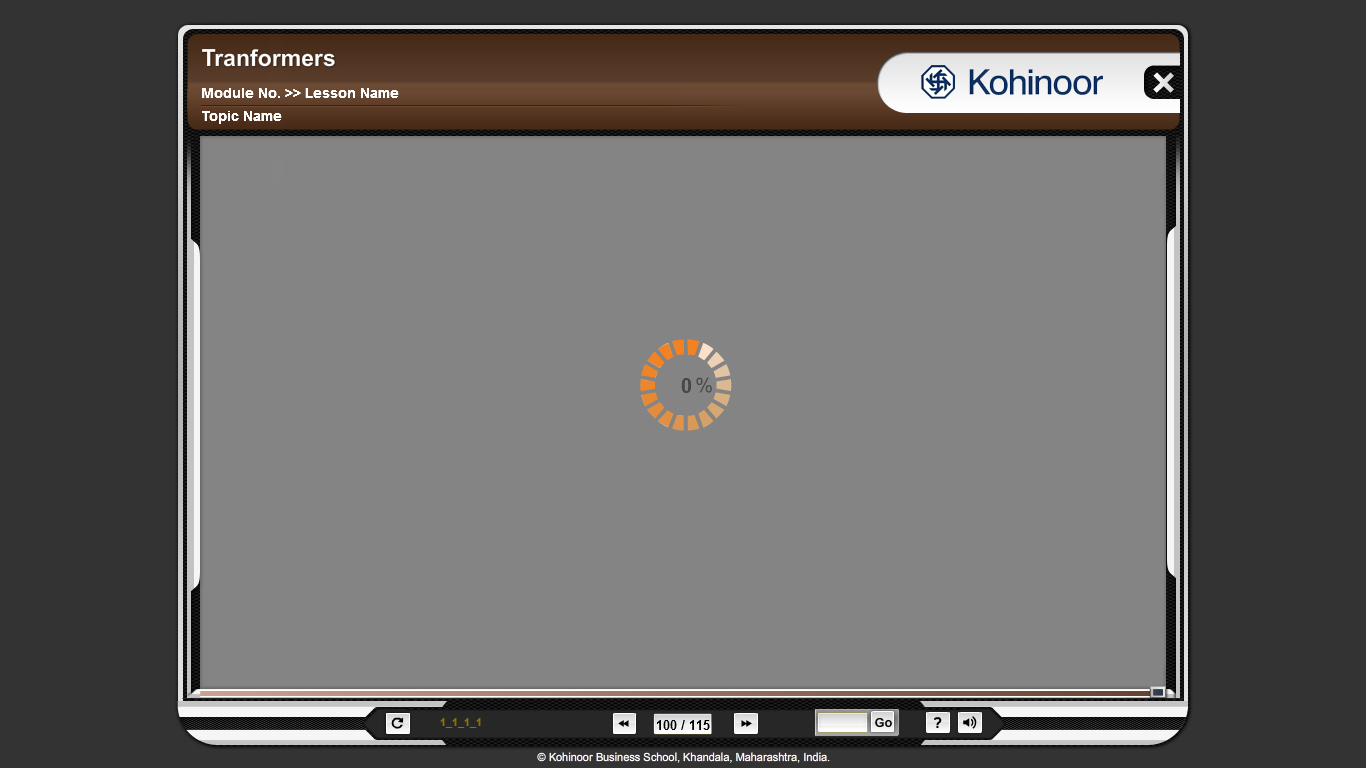The width and height of the screenshot is (1366, 768).
Task: Select the Lesson Name in the header
Action: pos(352,93)
